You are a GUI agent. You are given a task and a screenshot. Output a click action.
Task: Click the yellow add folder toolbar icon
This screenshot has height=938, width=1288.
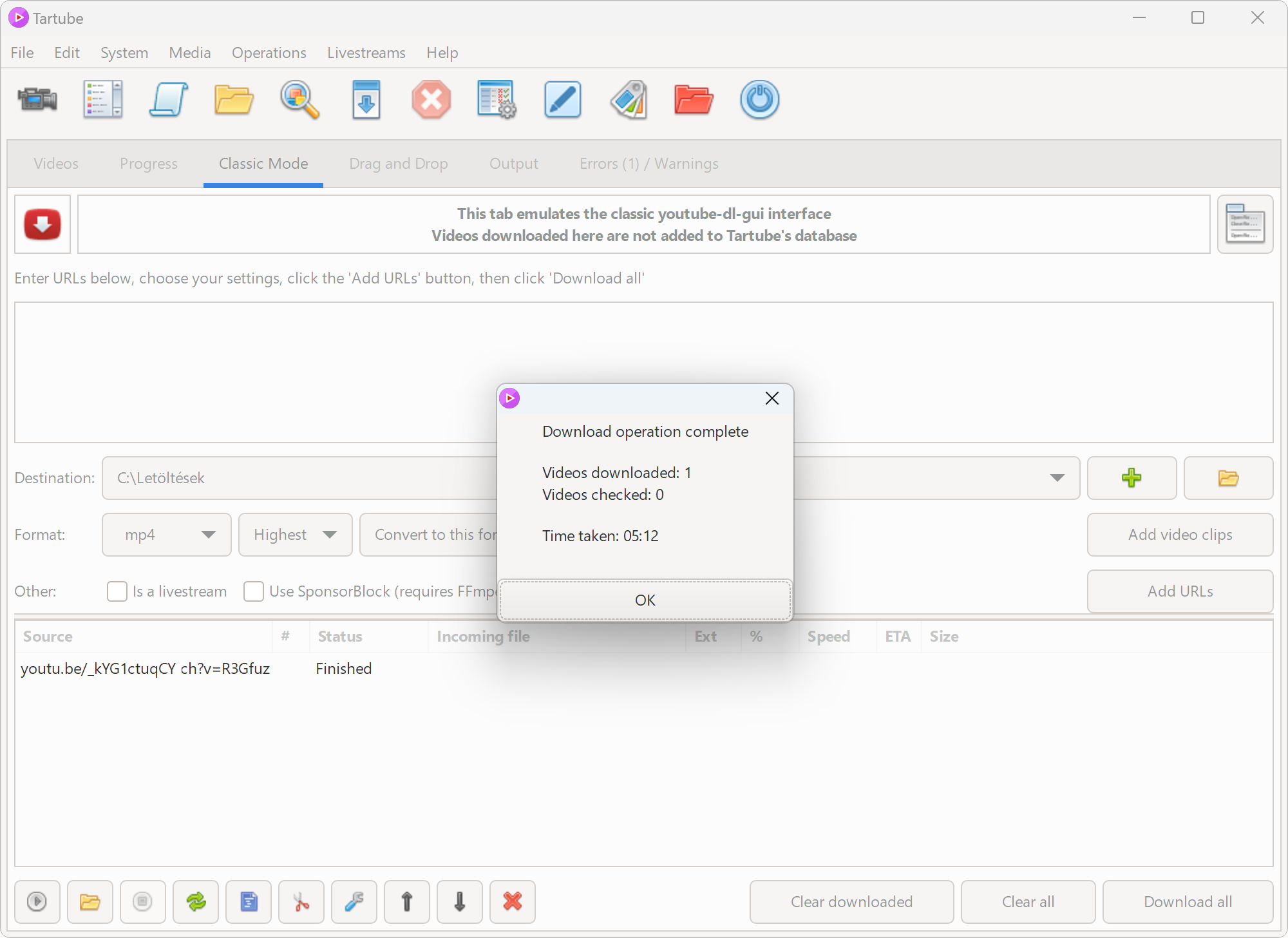coord(234,100)
